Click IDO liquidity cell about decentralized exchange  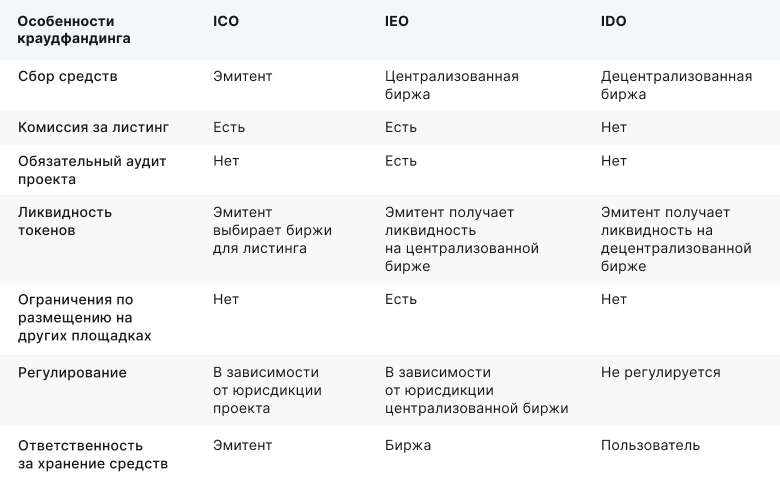pyautogui.click(x=675, y=239)
